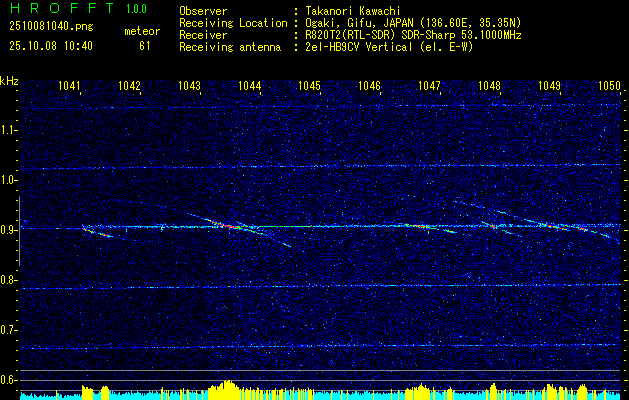Click the 1.0 kHz frequency label
629x400 pixels.
8,181
